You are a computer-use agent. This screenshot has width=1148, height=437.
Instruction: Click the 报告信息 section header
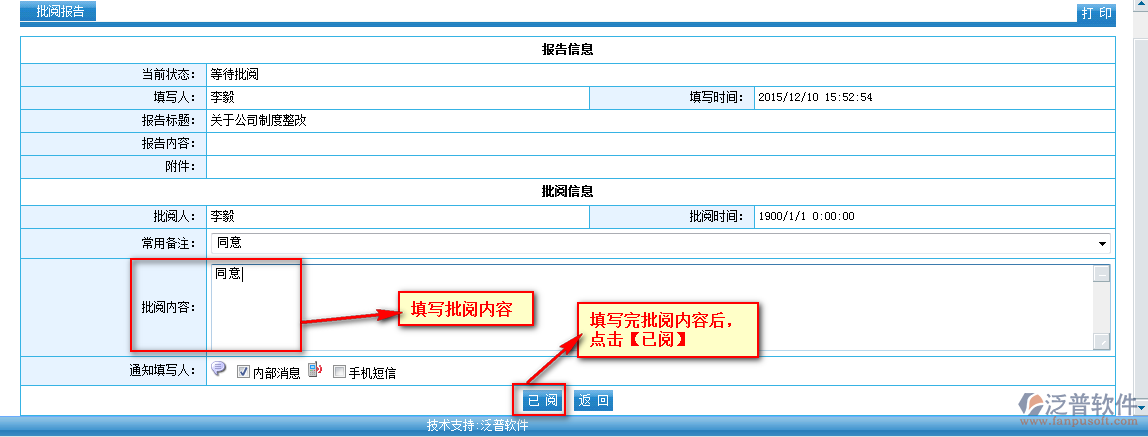pyautogui.click(x=567, y=50)
